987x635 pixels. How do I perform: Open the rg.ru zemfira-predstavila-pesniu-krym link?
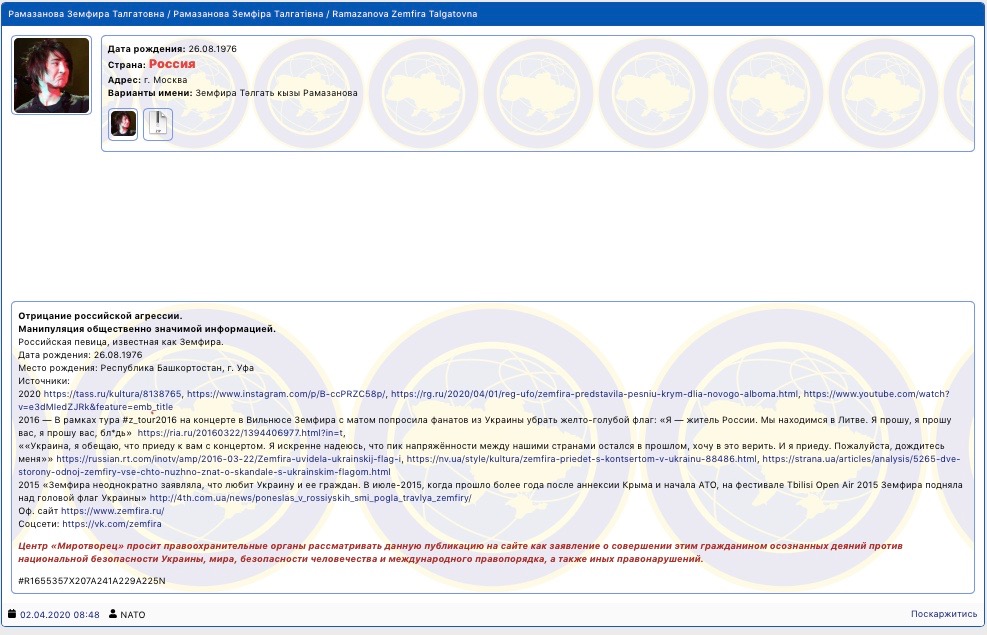coord(594,394)
